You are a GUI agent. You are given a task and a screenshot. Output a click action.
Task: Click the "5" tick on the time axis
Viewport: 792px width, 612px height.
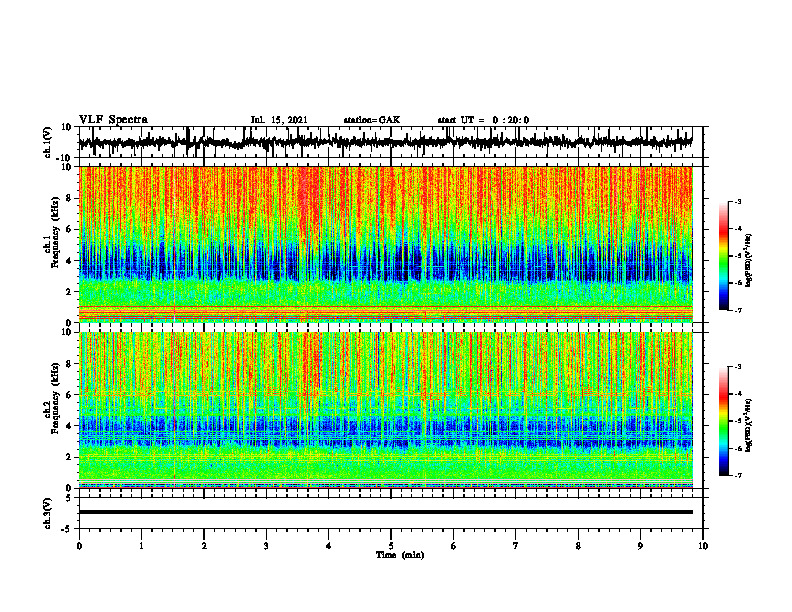point(391,546)
